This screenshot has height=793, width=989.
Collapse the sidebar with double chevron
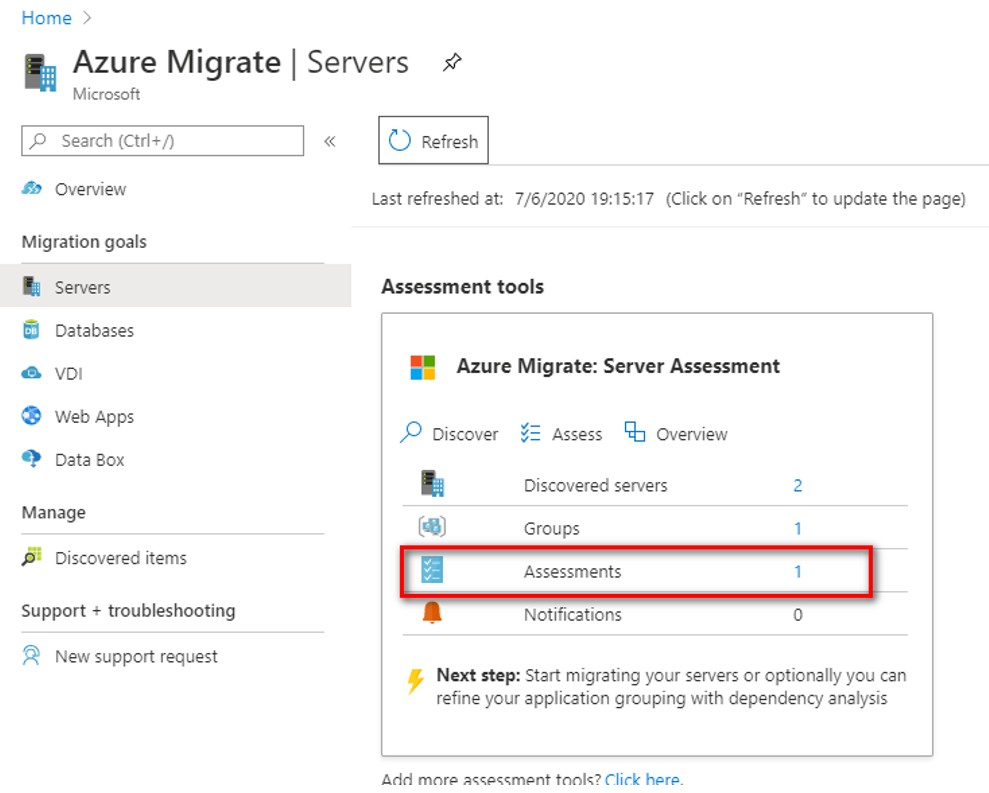329,141
